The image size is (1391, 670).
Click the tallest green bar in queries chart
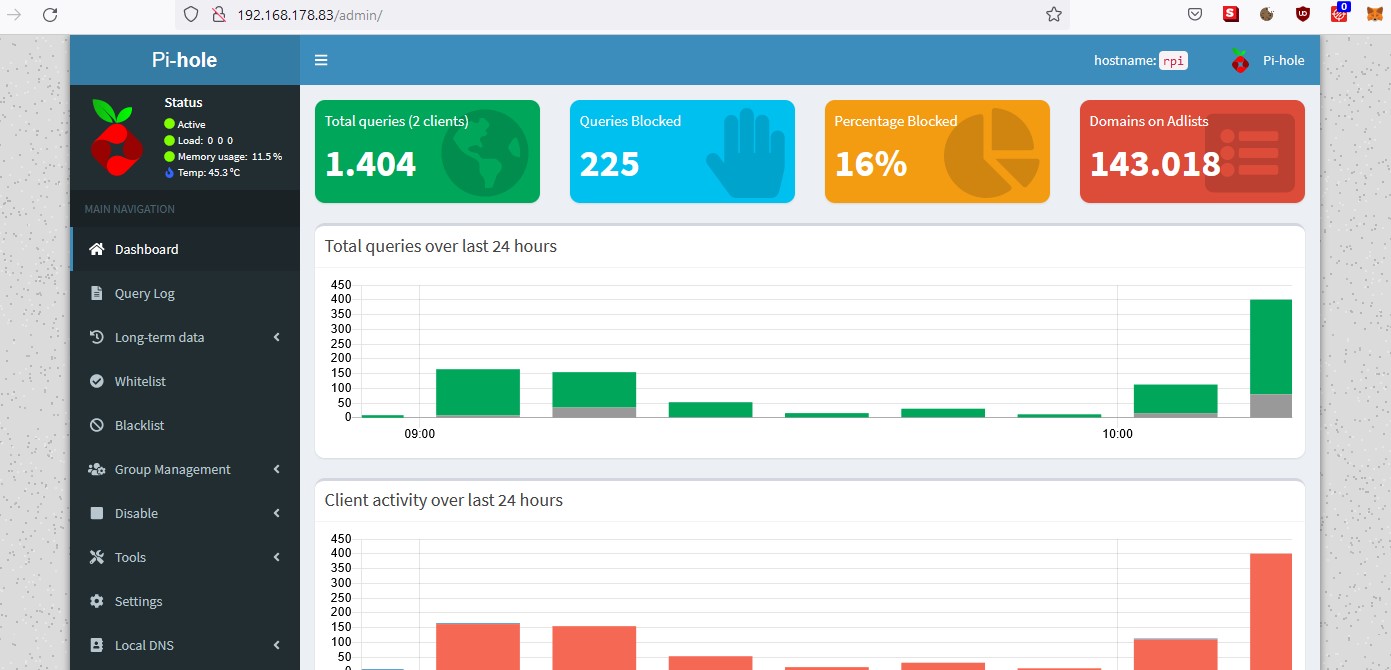click(x=1270, y=346)
